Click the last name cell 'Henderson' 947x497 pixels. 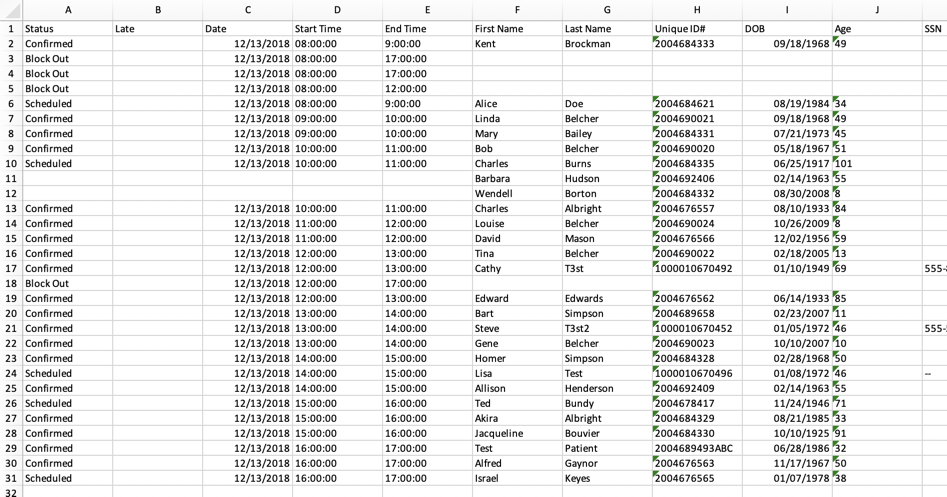(606, 388)
